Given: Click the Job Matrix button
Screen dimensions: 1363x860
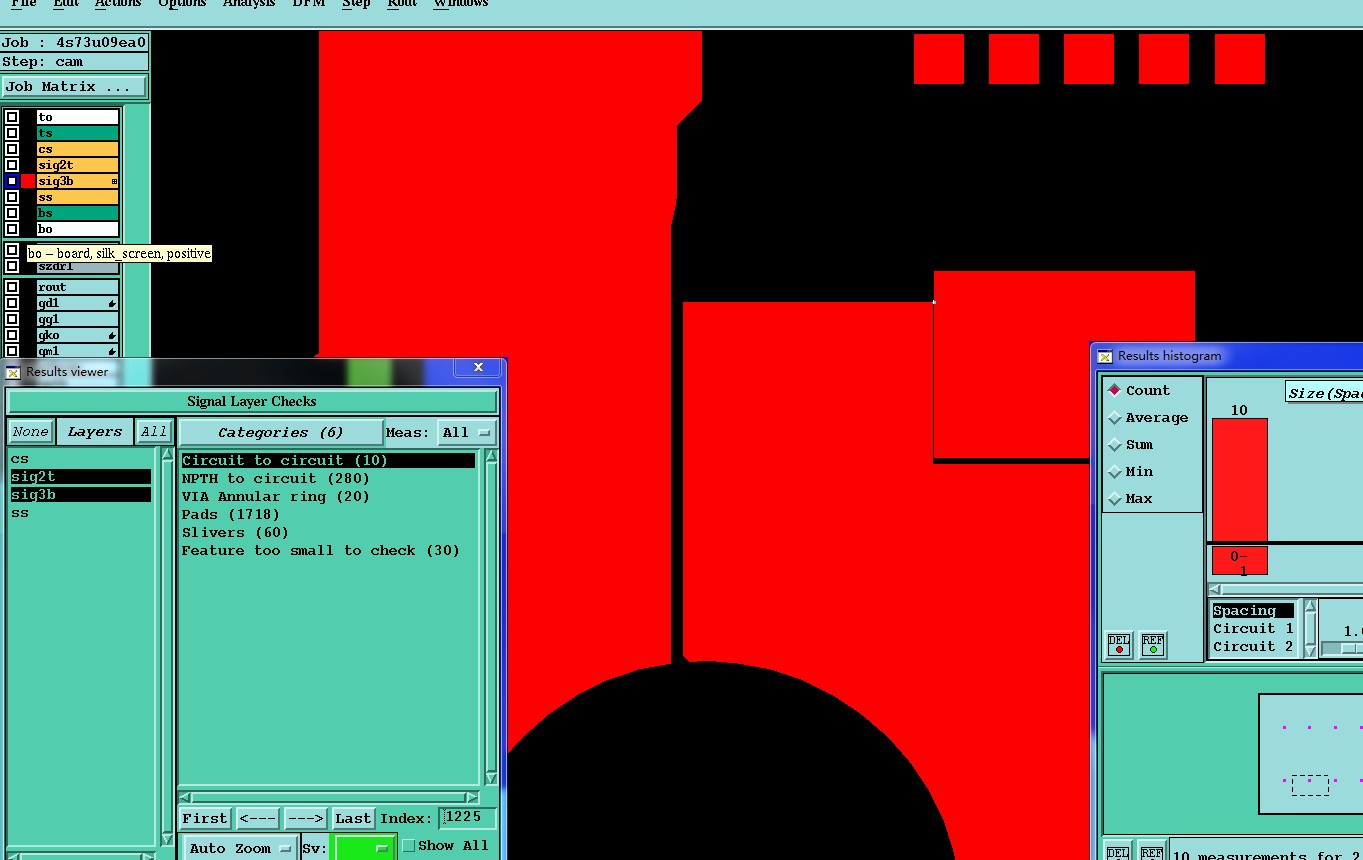Looking at the screenshot, I should (x=75, y=87).
